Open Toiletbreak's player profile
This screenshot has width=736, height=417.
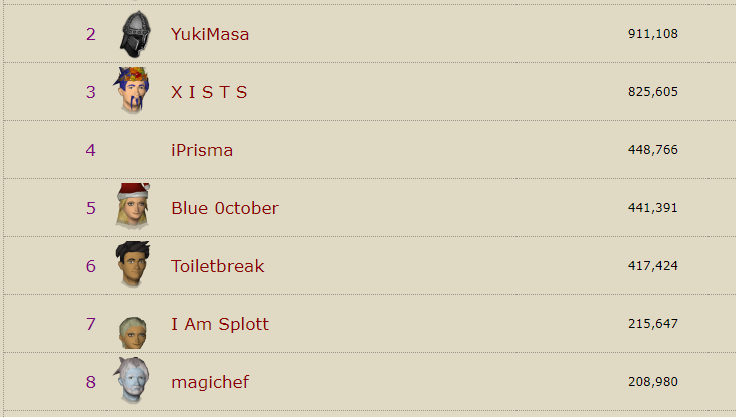[x=218, y=266]
